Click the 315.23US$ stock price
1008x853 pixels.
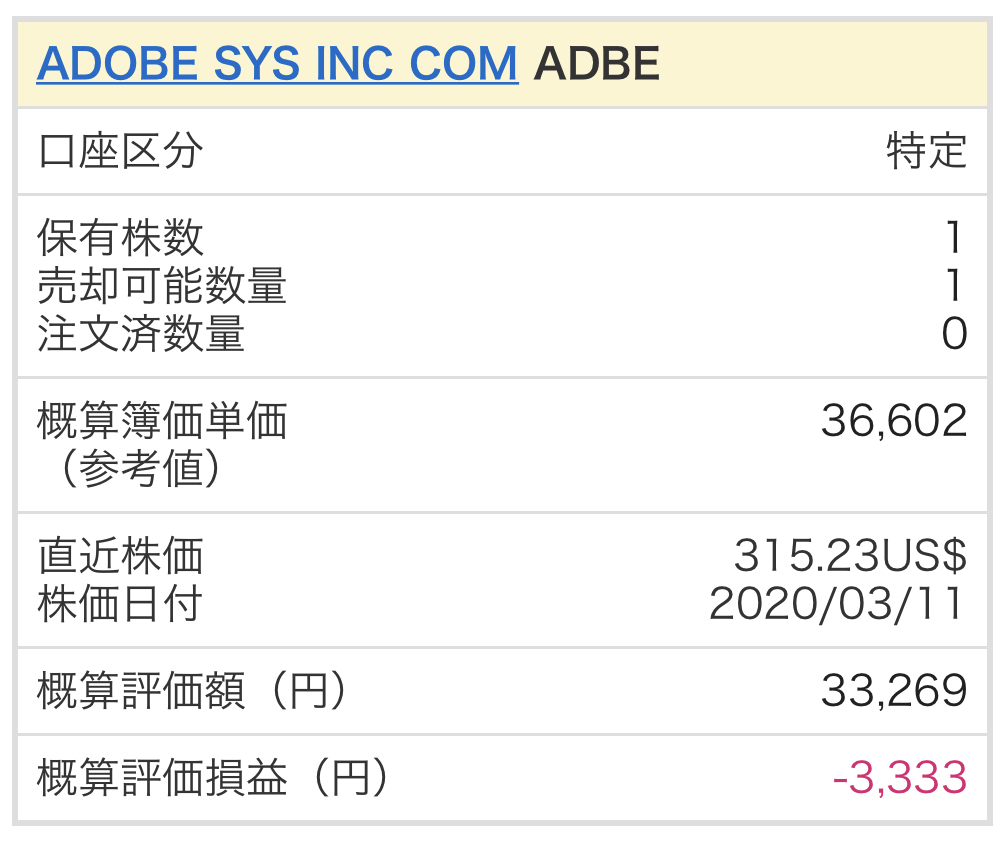coord(850,555)
